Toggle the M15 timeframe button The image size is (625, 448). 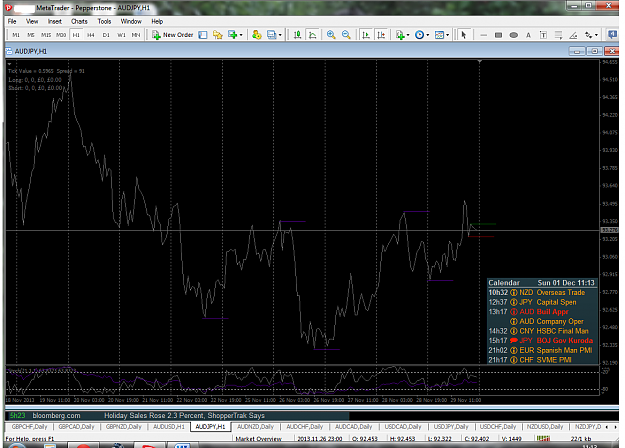46,35
